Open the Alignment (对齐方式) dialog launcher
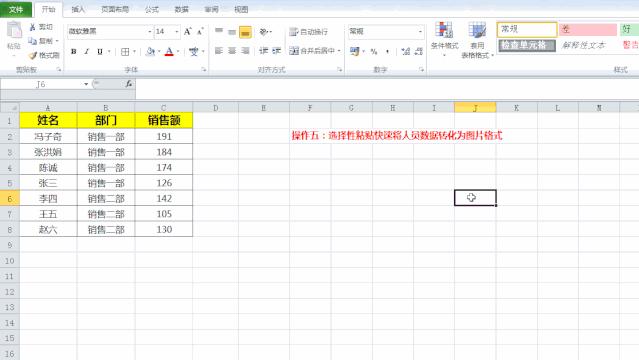 339,70
